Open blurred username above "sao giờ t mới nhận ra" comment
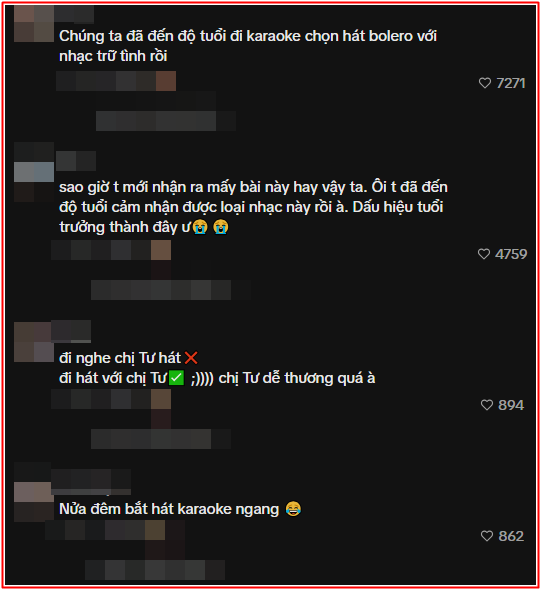Viewport: 541px width, 590px height. tap(76, 161)
